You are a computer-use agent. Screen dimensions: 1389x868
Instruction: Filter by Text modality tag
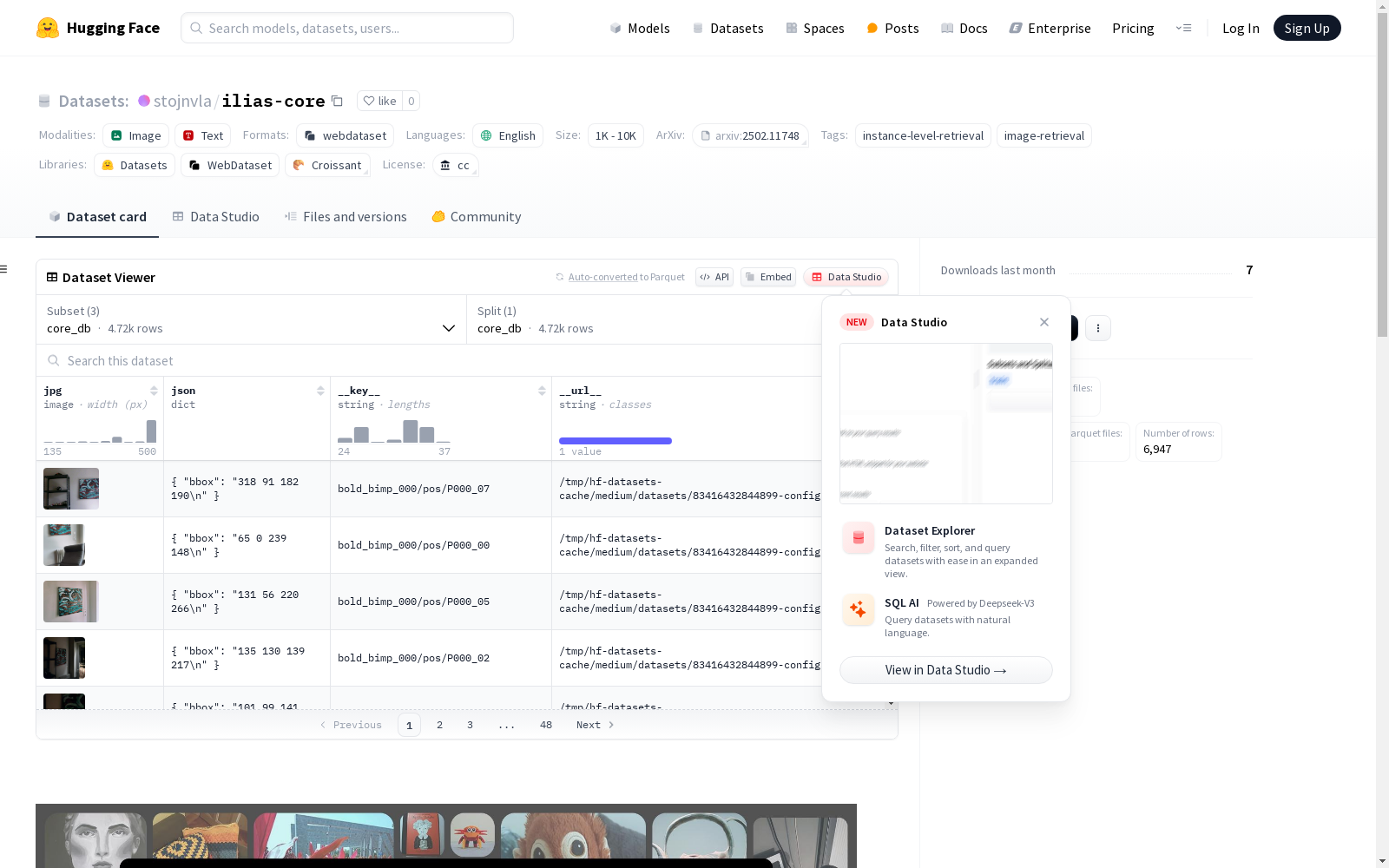(x=202, y=135)
